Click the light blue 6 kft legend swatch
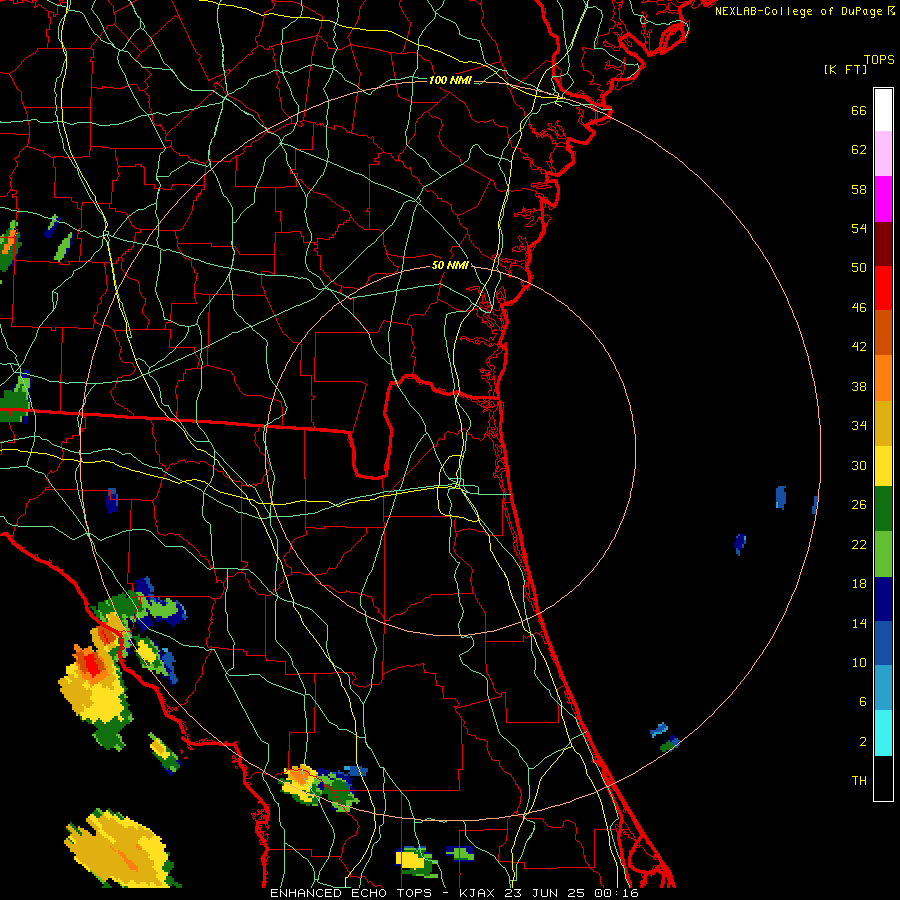The width and height of the screenshot is (900, 900). [x=883, y=688]
